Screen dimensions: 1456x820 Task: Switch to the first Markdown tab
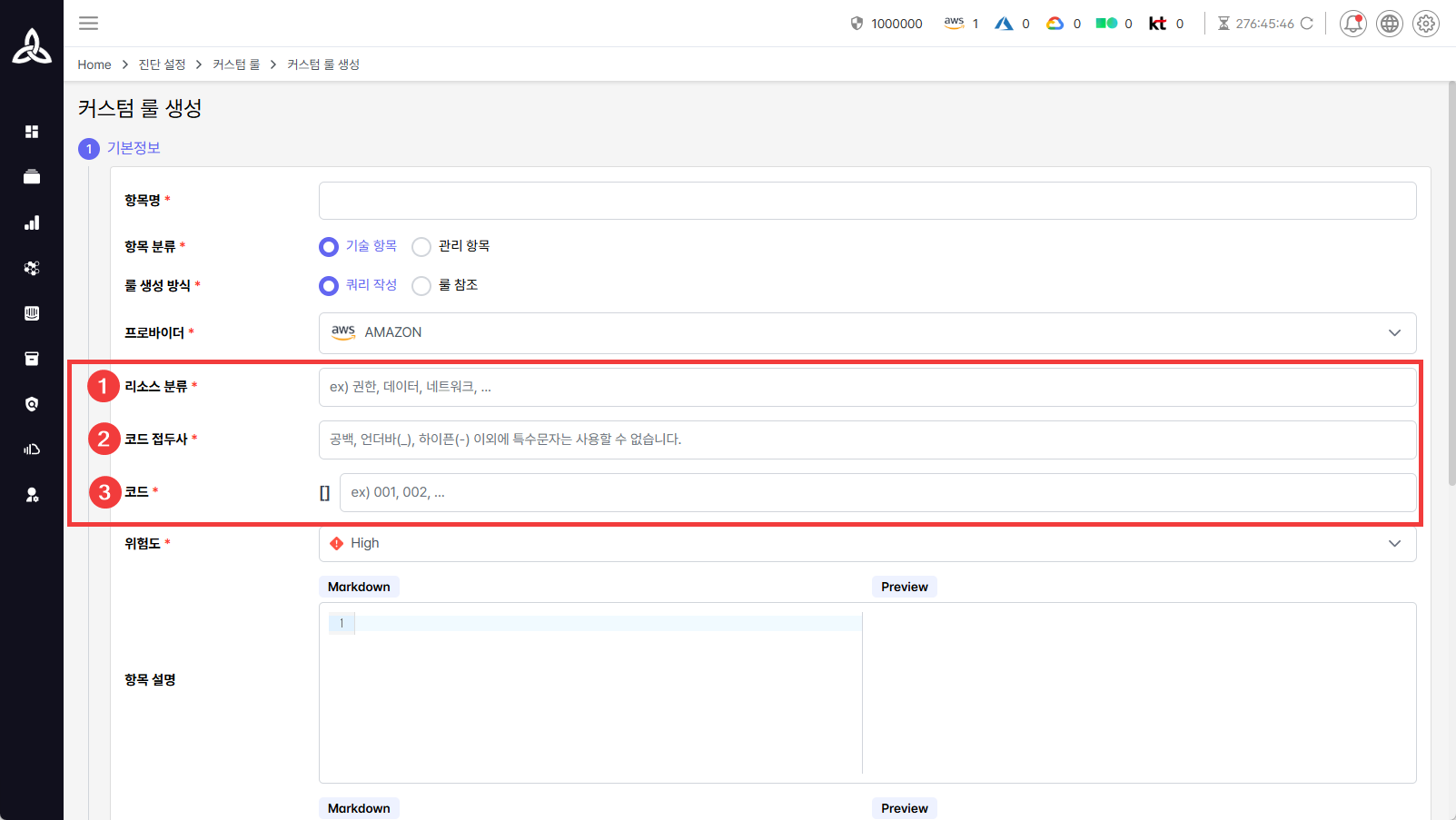tap(359, 588)
